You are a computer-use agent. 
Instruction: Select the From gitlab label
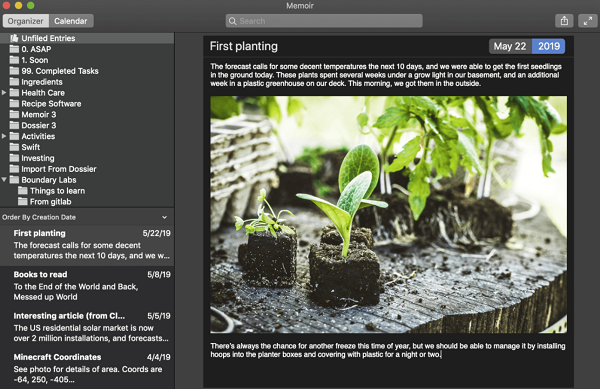point(51,202)
